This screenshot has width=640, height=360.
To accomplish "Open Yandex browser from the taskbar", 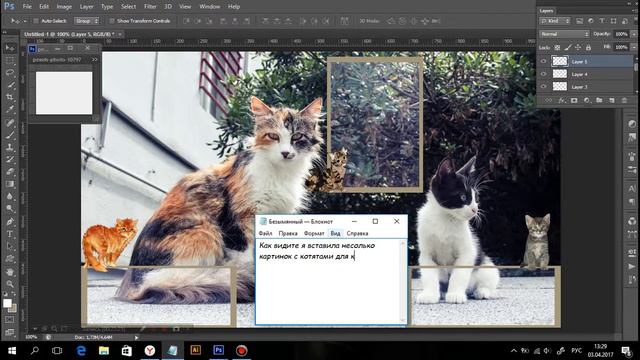I will pyautogui.click(x=150, y=351).
